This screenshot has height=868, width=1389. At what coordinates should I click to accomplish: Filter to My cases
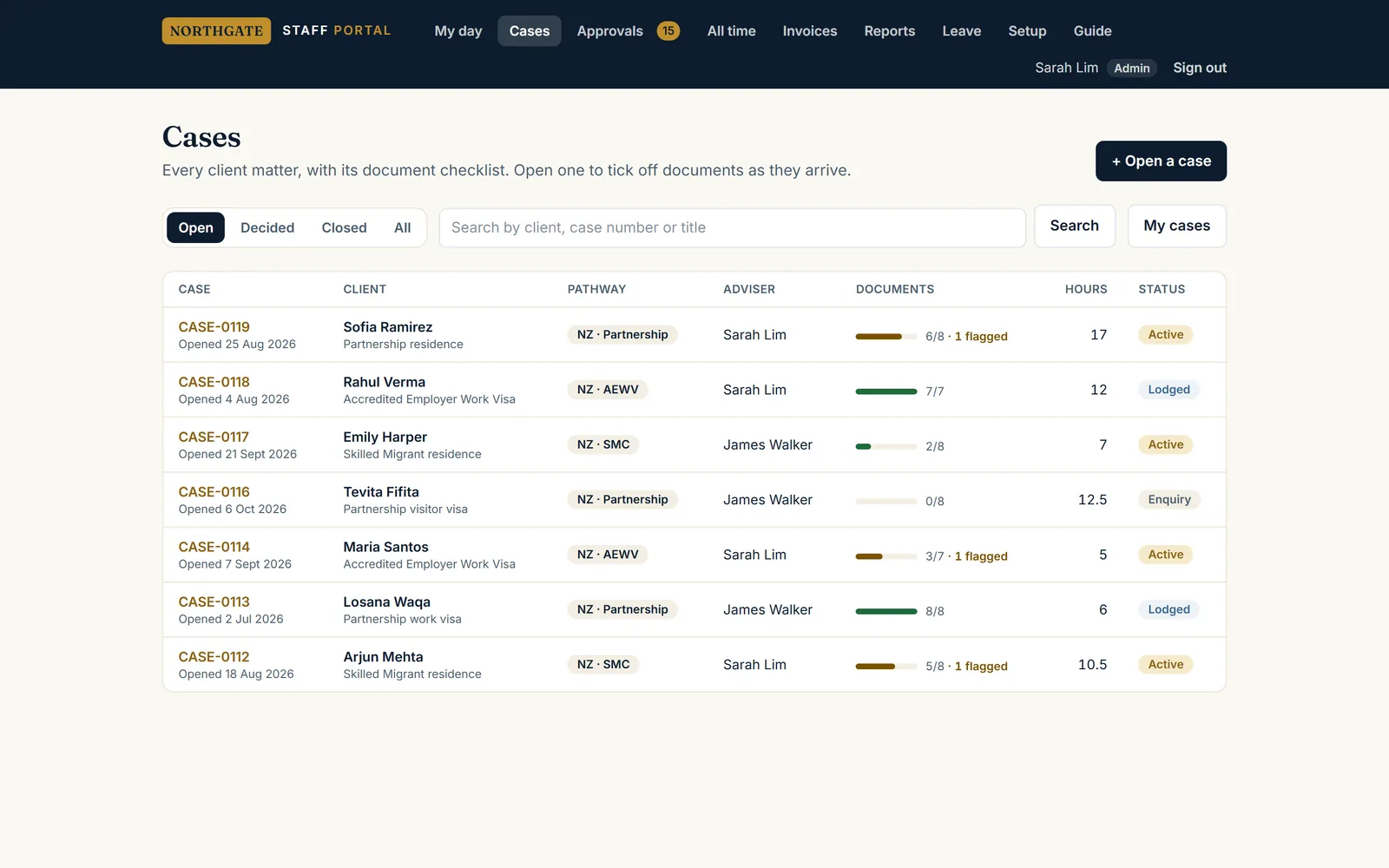(x=1176, y=226)
